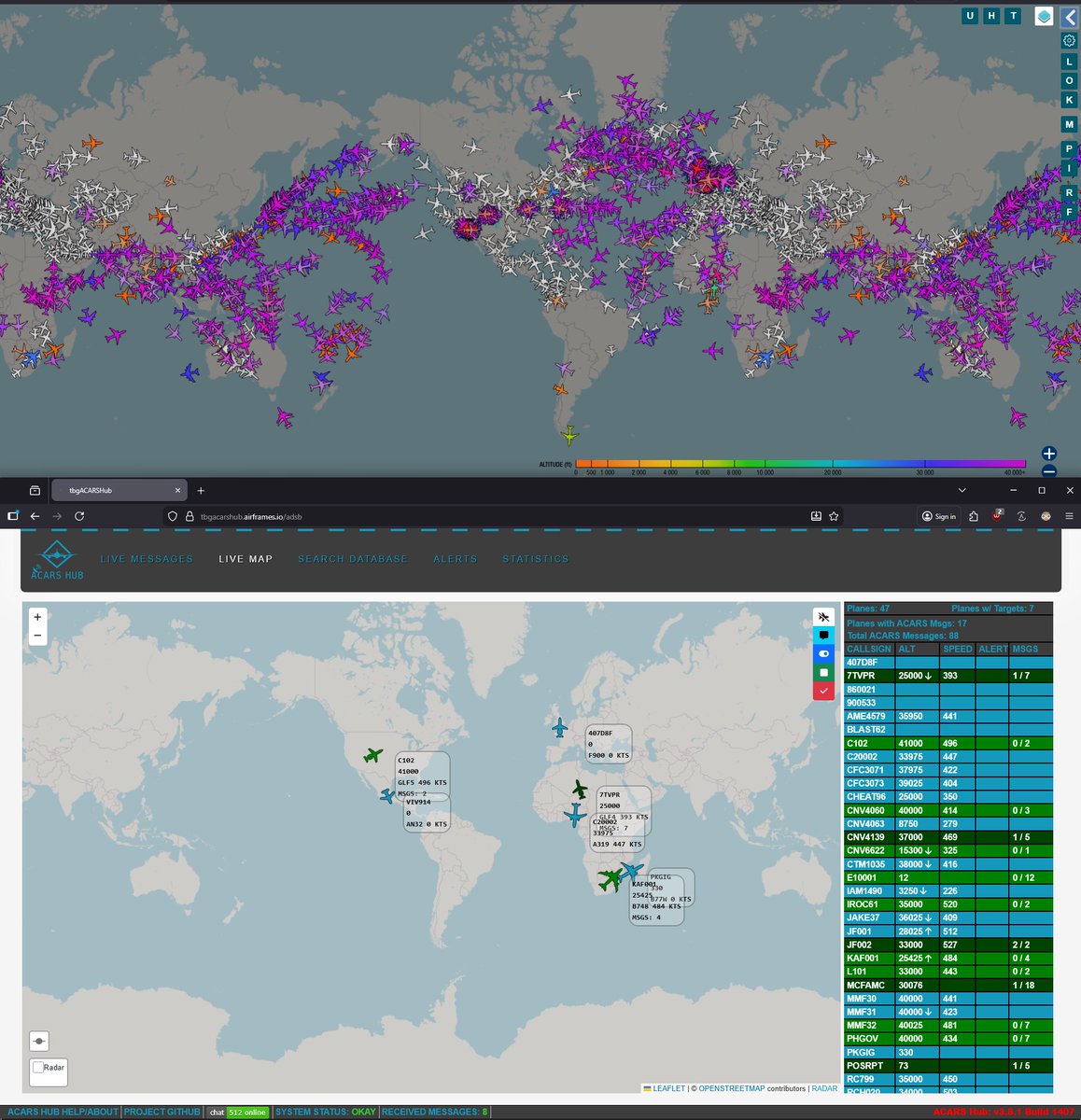Zoom out on the tar1090 aircraft map
1081x1120 pixels.
point(1049,471)
